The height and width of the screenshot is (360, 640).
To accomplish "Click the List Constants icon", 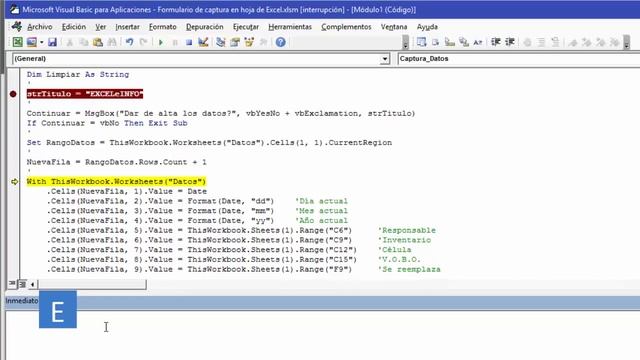I will (x=436, y=42).
